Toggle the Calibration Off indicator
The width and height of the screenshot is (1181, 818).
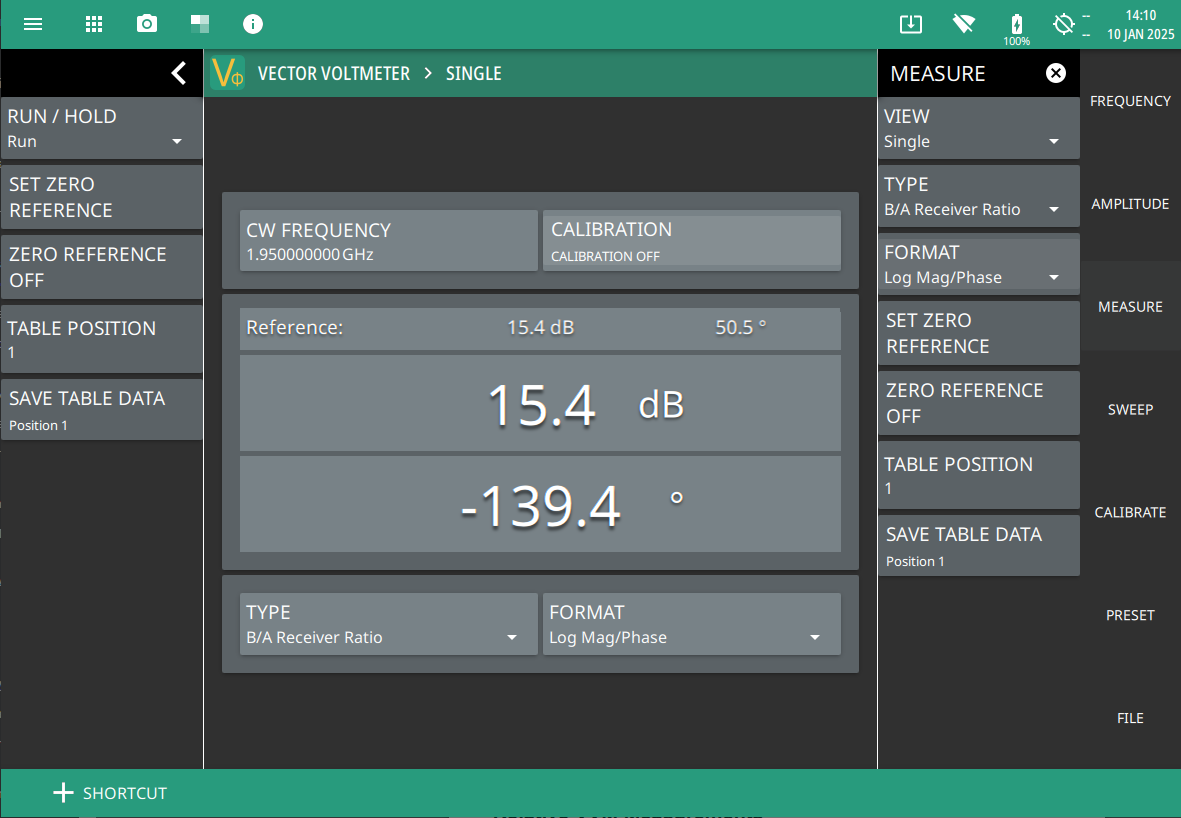pyautogui.click(x=691, y=241)
